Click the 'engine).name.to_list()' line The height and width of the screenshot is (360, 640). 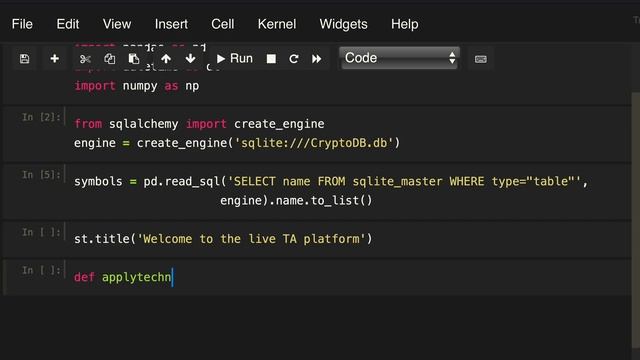[296, 200]
